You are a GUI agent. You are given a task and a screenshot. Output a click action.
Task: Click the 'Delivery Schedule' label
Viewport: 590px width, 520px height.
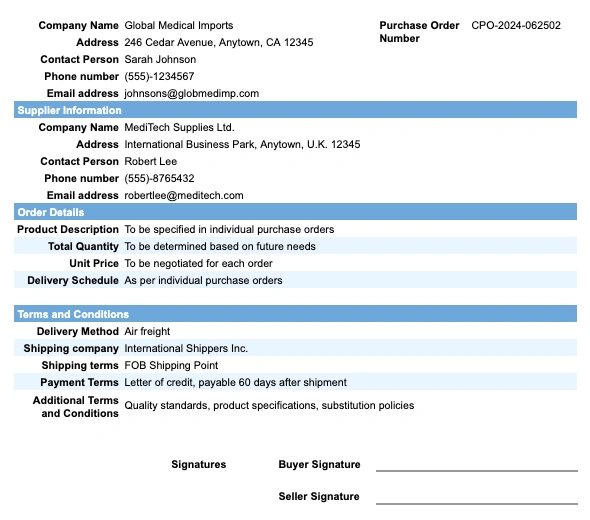(73, 280)
